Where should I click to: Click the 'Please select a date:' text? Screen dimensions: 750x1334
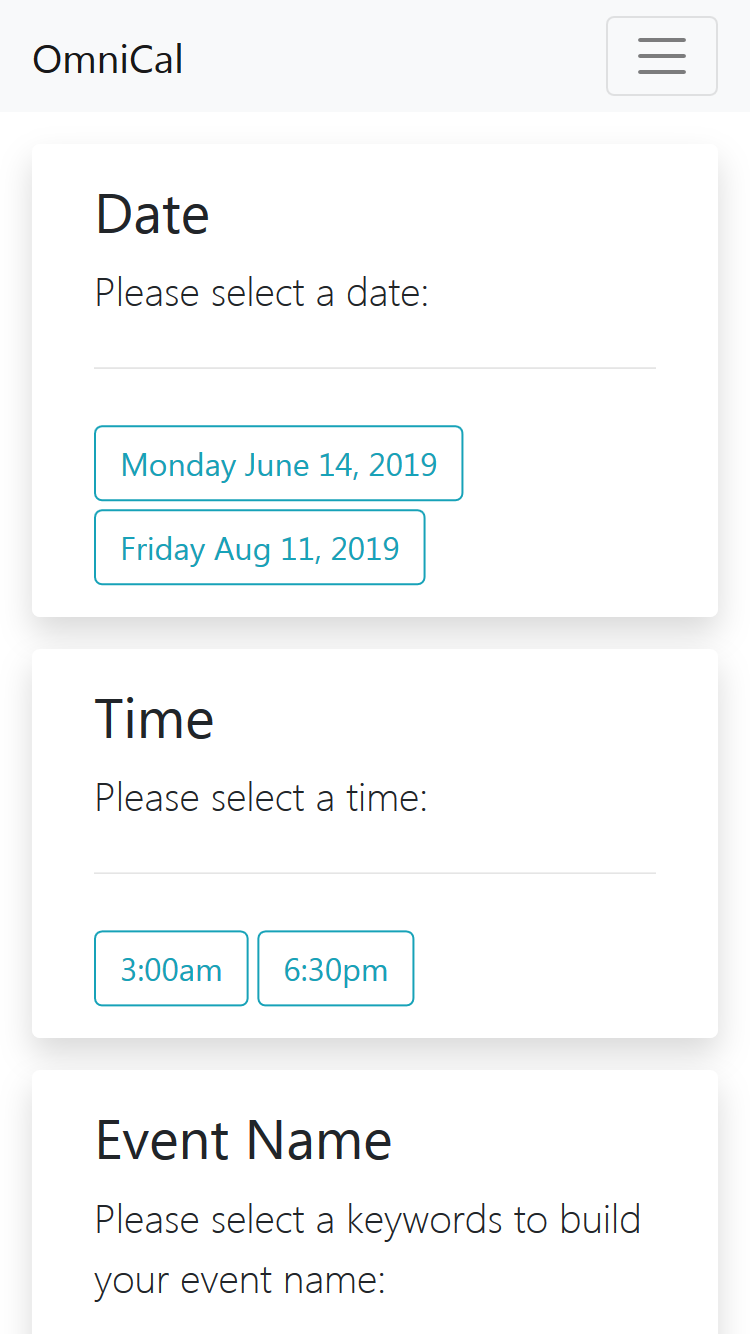click(262, 293)
